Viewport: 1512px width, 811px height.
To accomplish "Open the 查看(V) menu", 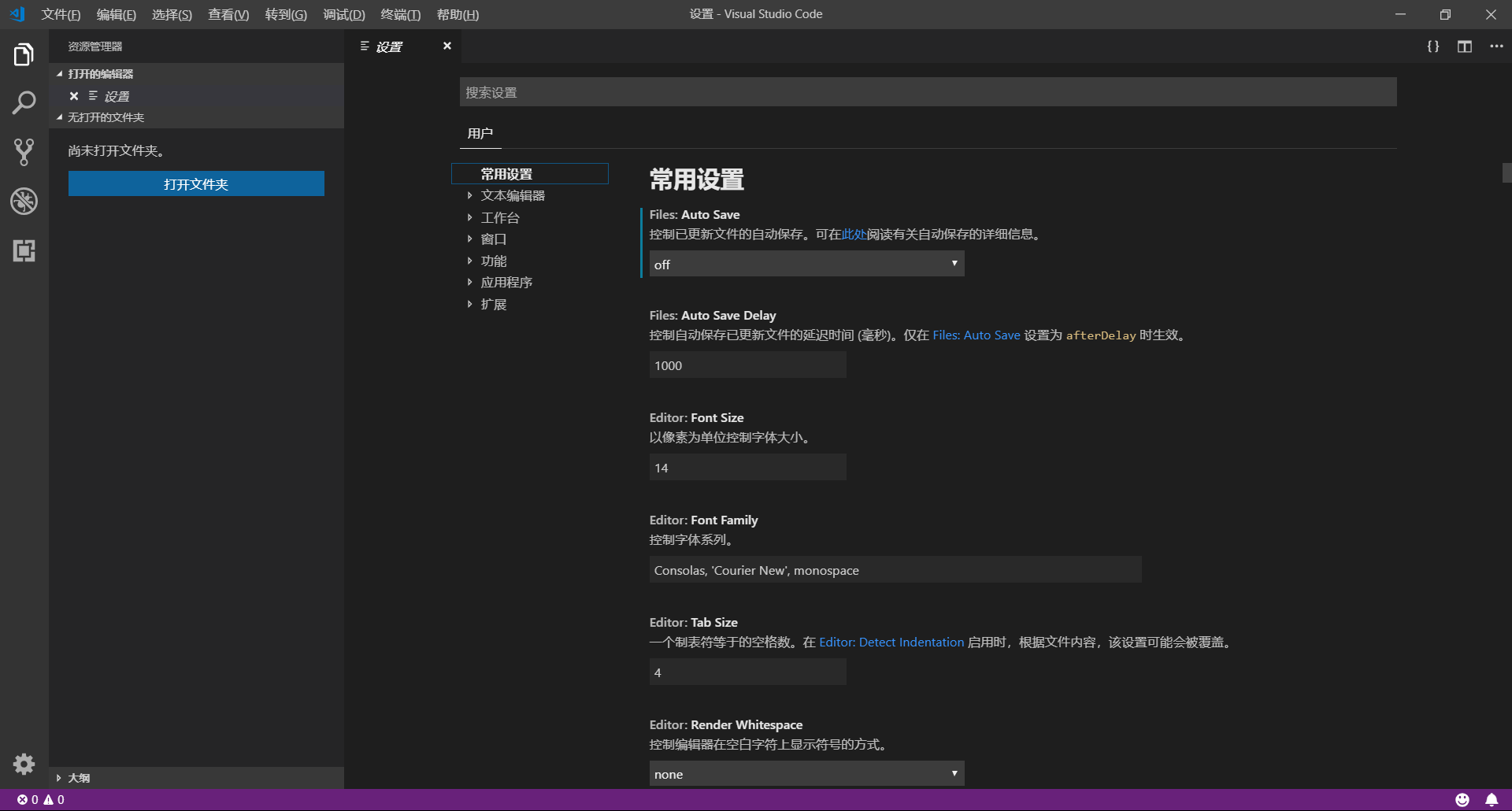I will [228, 14].
